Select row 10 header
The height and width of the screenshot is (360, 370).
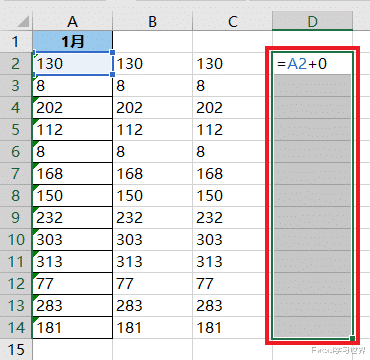pyautogui.click(x=16, y=239)
